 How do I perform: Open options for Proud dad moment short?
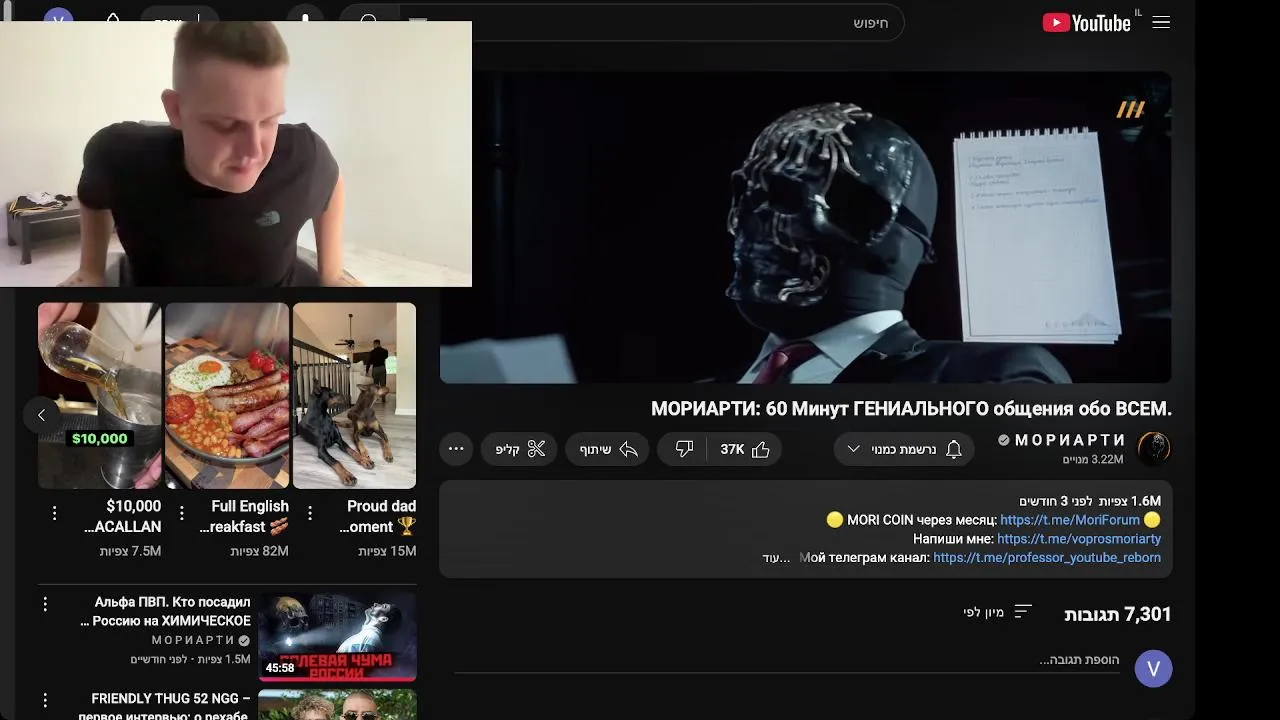(310, 513)
